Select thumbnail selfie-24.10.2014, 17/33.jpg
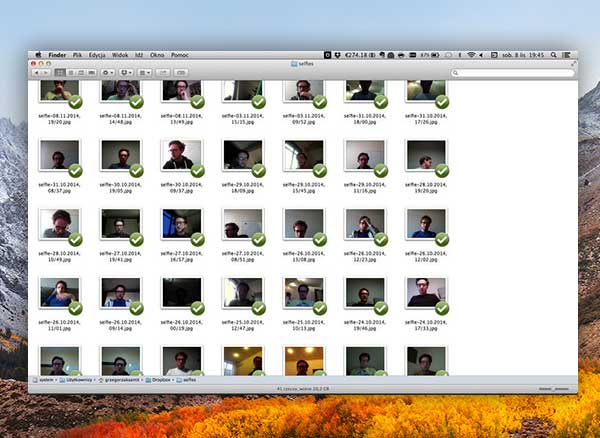Image resolution: width=600 pixels, height=438 pixels. (x=426, y=293)
